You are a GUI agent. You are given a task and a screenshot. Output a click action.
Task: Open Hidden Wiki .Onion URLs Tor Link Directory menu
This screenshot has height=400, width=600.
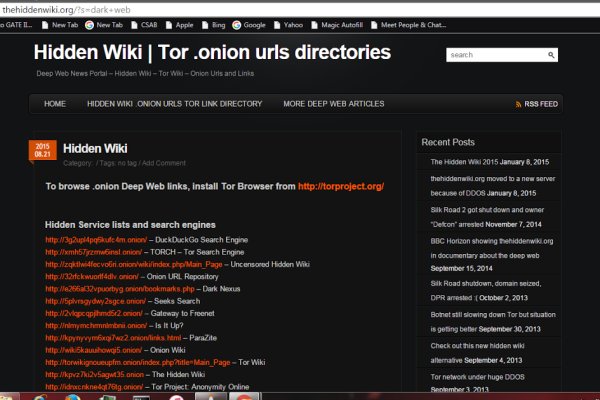(174, 104)
